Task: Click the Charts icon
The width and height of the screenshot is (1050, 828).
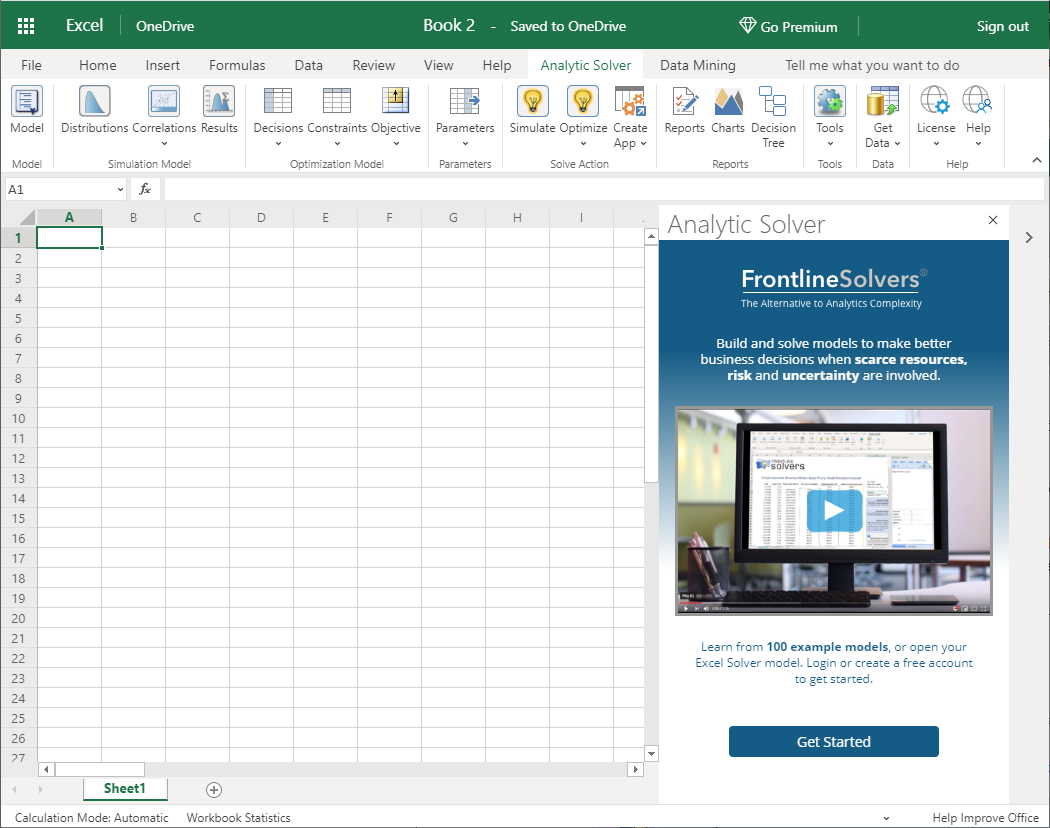Action: click(x=728, y=102)
